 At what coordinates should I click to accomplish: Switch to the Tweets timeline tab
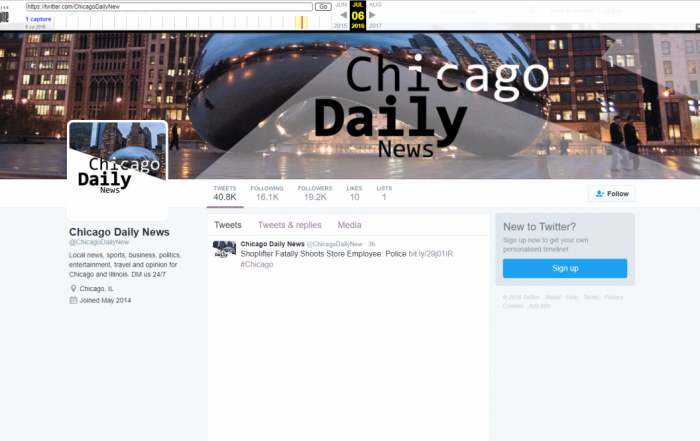[x=228, y=225]
